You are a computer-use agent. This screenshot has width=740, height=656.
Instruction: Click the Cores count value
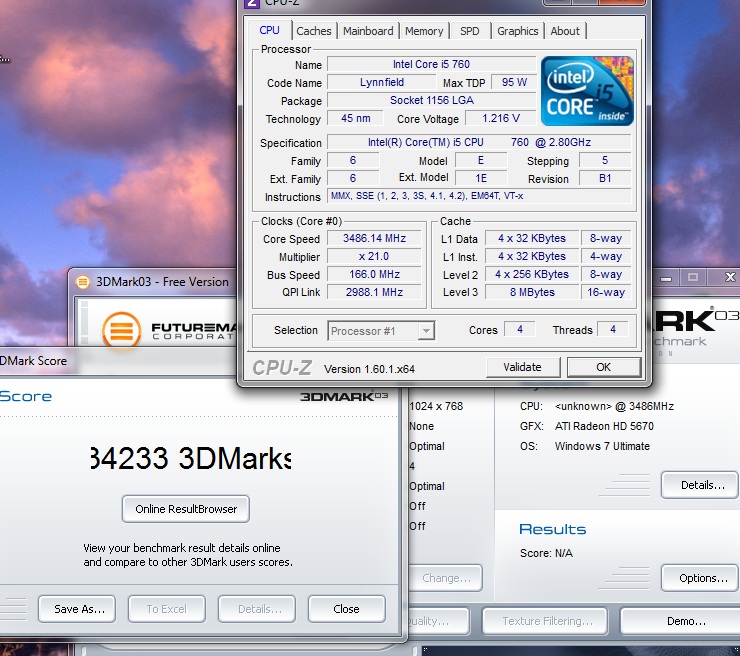[x=520, y=329]
